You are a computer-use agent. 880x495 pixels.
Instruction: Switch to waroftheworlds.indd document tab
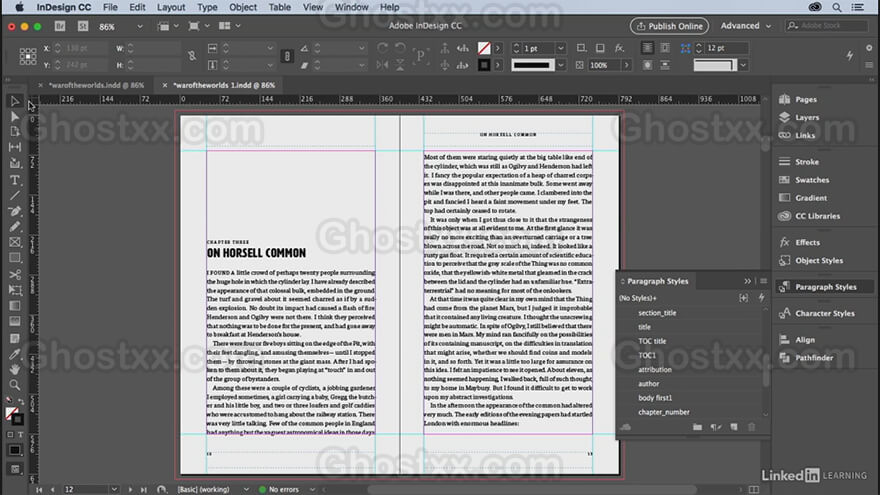[96, 85]
